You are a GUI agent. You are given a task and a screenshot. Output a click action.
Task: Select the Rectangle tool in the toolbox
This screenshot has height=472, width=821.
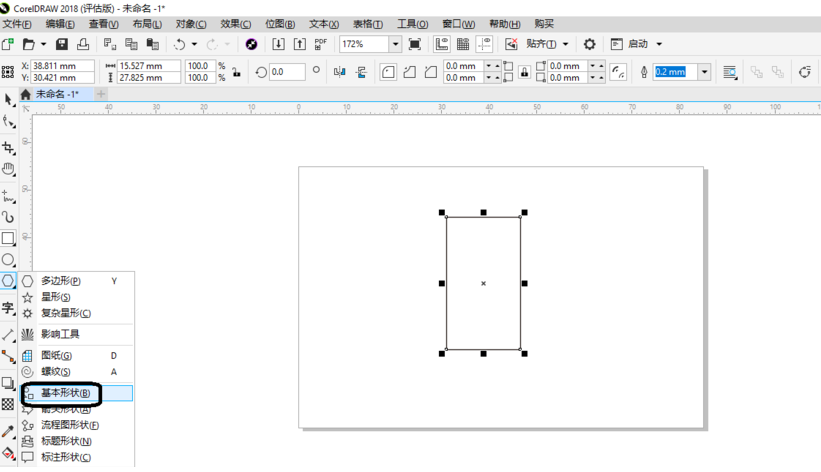tap(8, 238)
